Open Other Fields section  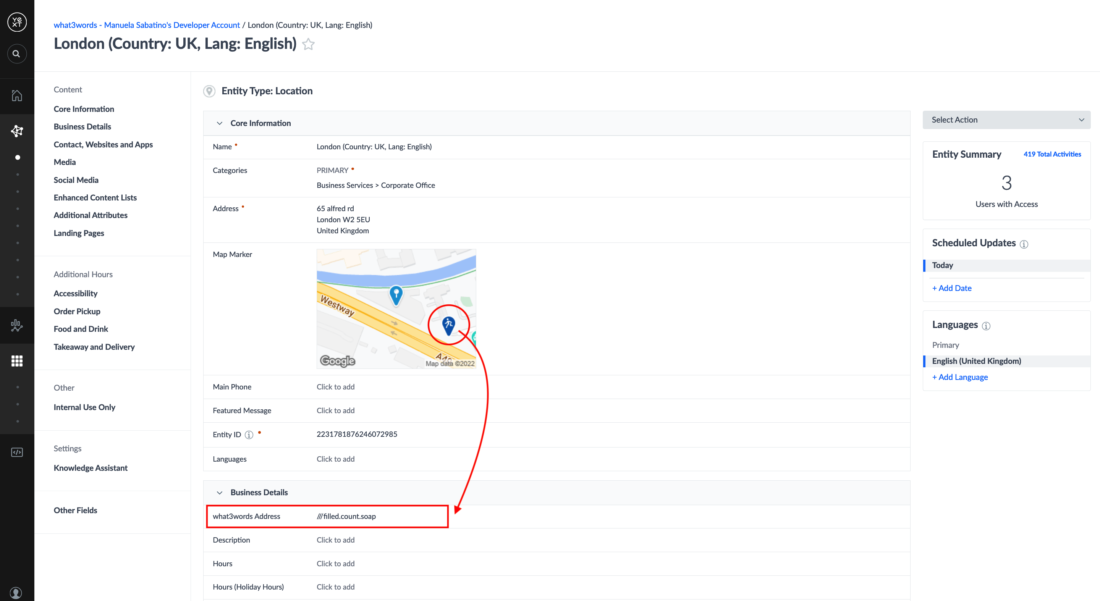click(75, 511)
